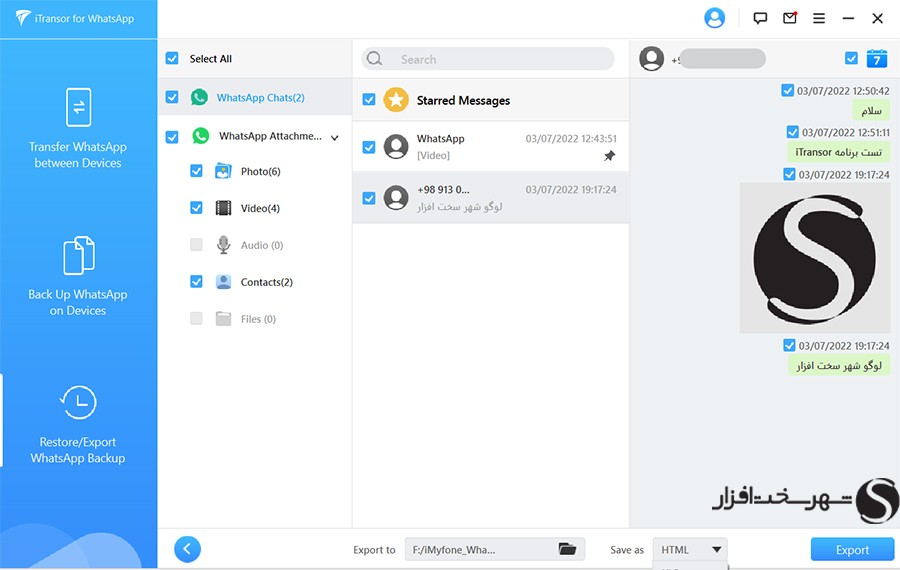Click the Export to path field

[x=495, y=549]
